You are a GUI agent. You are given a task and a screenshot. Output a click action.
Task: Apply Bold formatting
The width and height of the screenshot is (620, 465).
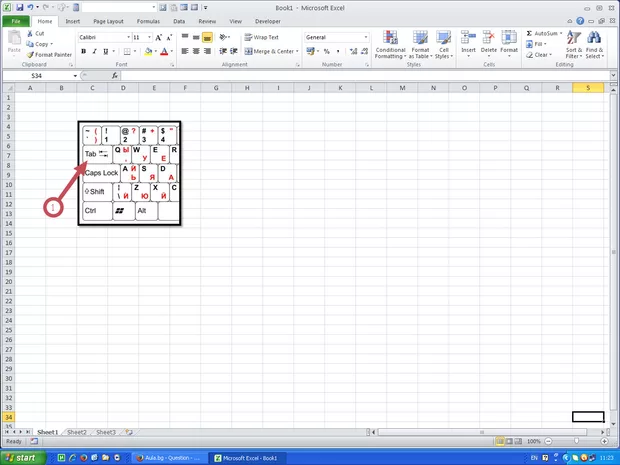click(x=82, y=51)
